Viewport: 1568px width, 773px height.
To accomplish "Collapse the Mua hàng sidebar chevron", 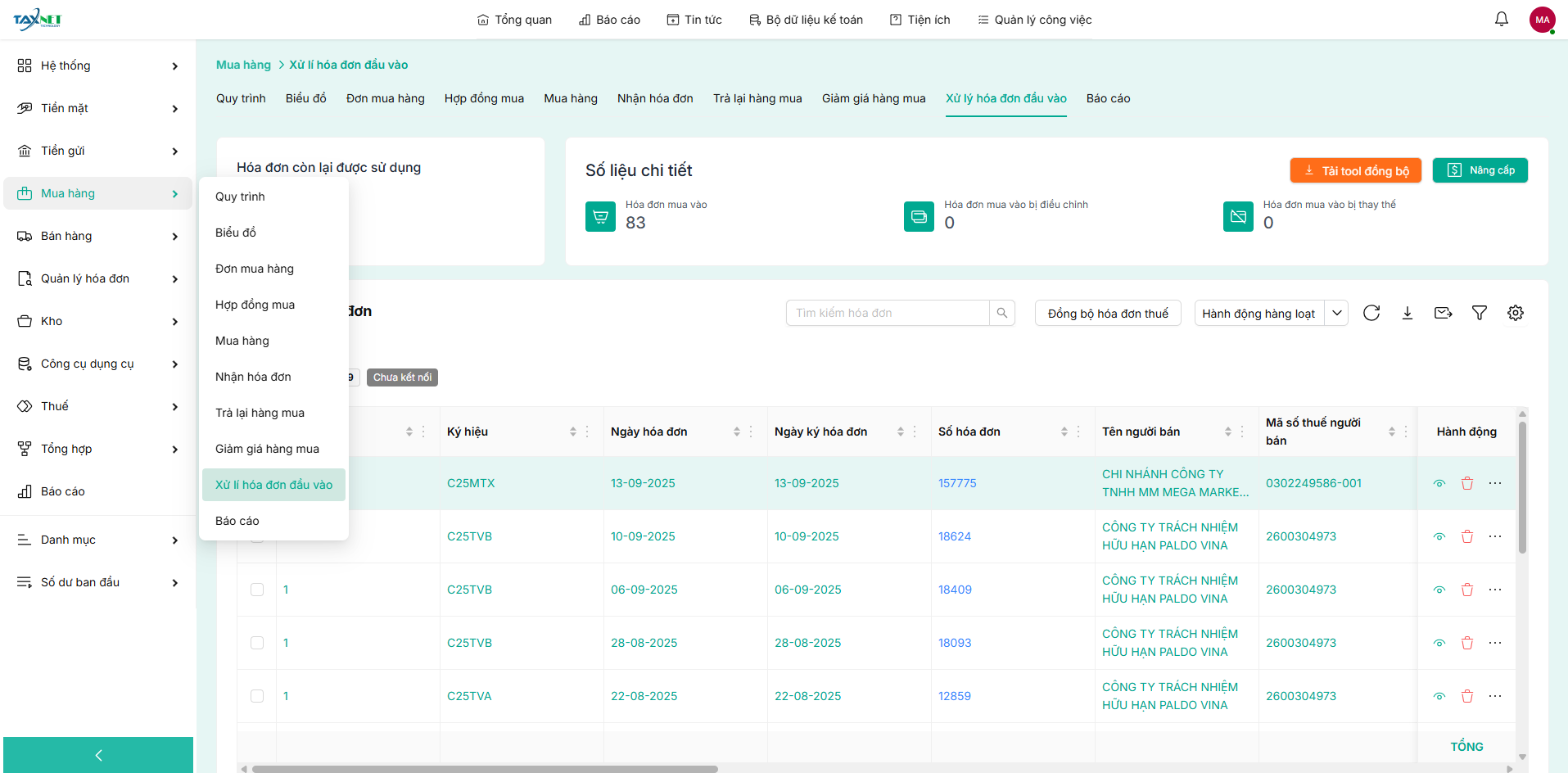I will (175, 194).
